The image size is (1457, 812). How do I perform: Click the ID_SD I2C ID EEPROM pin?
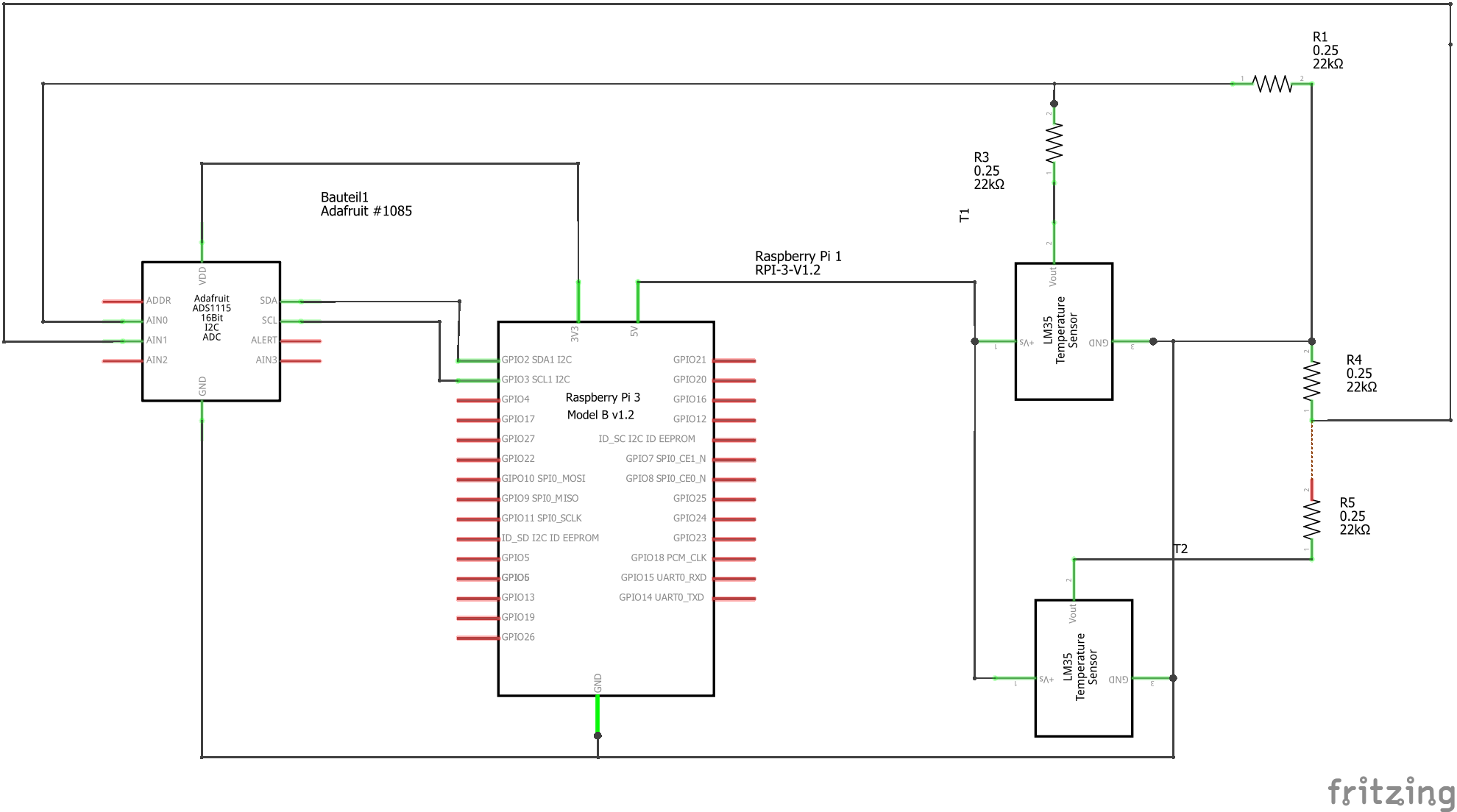(478, 538)
